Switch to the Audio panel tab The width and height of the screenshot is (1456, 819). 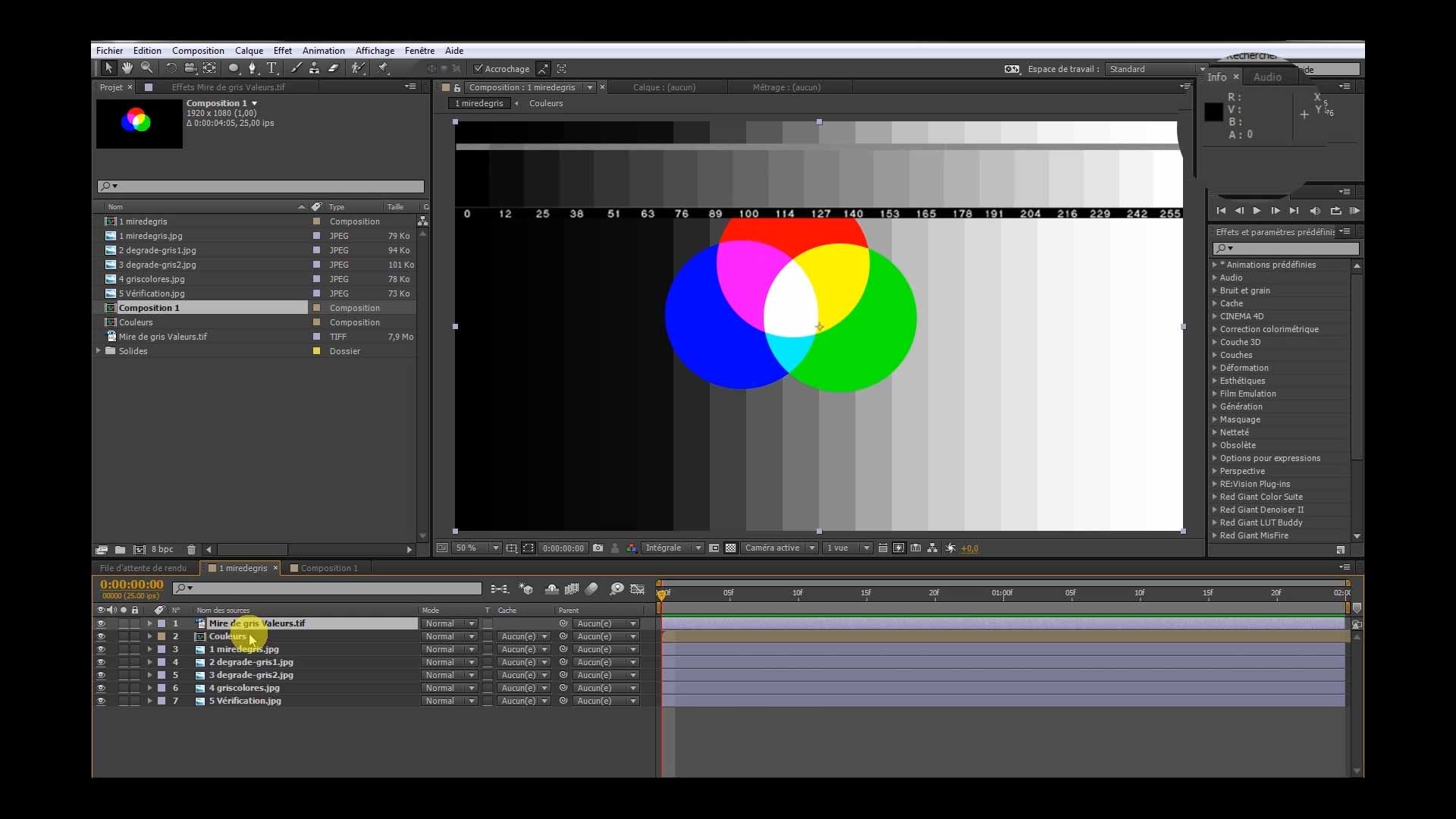pos(1267,77)
